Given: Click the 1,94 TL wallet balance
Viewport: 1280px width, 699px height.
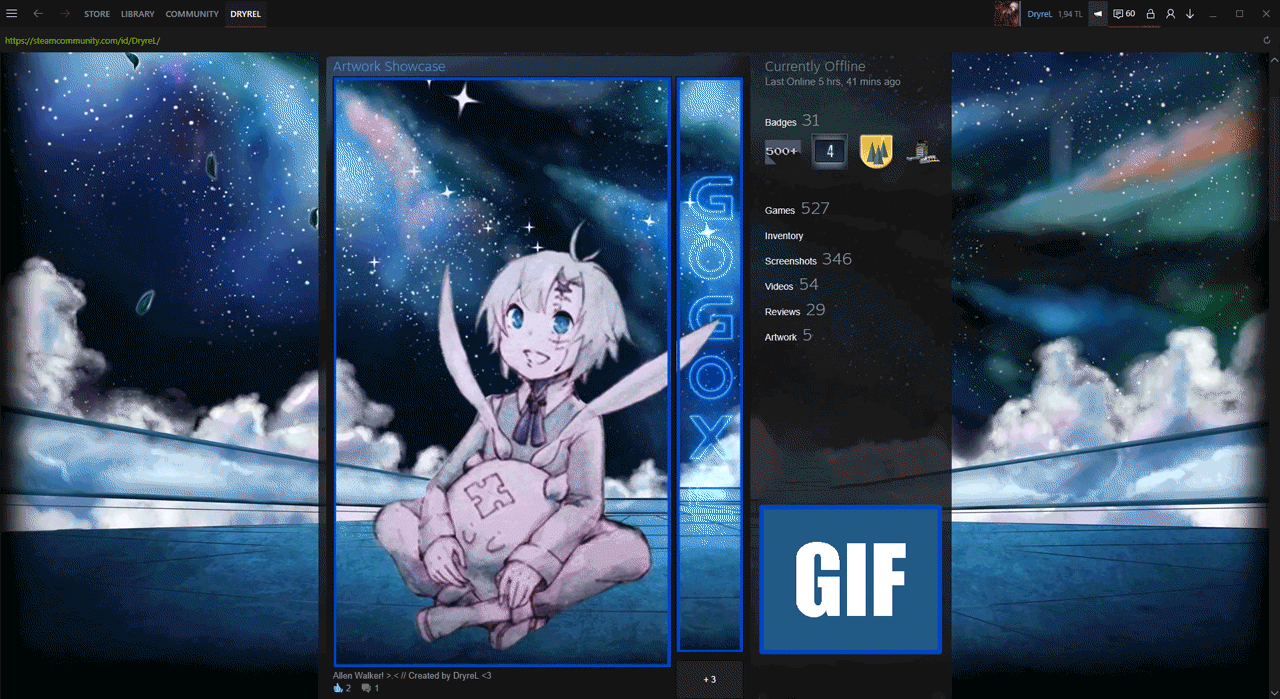Looking at the screenshot, I should pyautogui.click(x=1070, y=14).
